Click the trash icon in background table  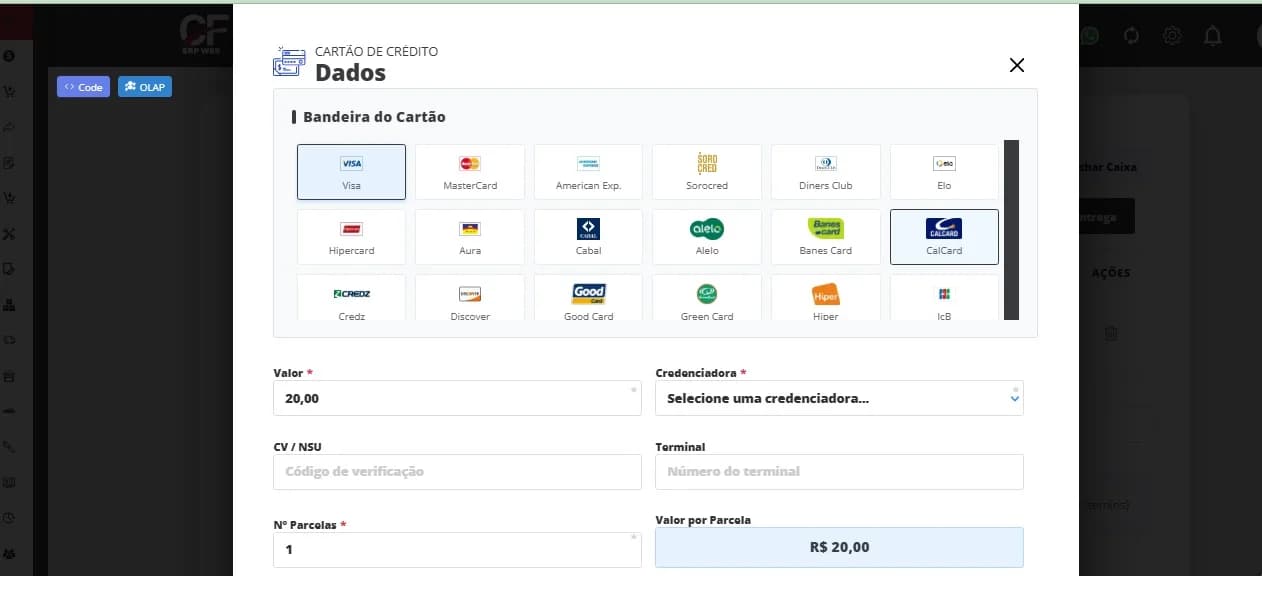pos(1111,333)
